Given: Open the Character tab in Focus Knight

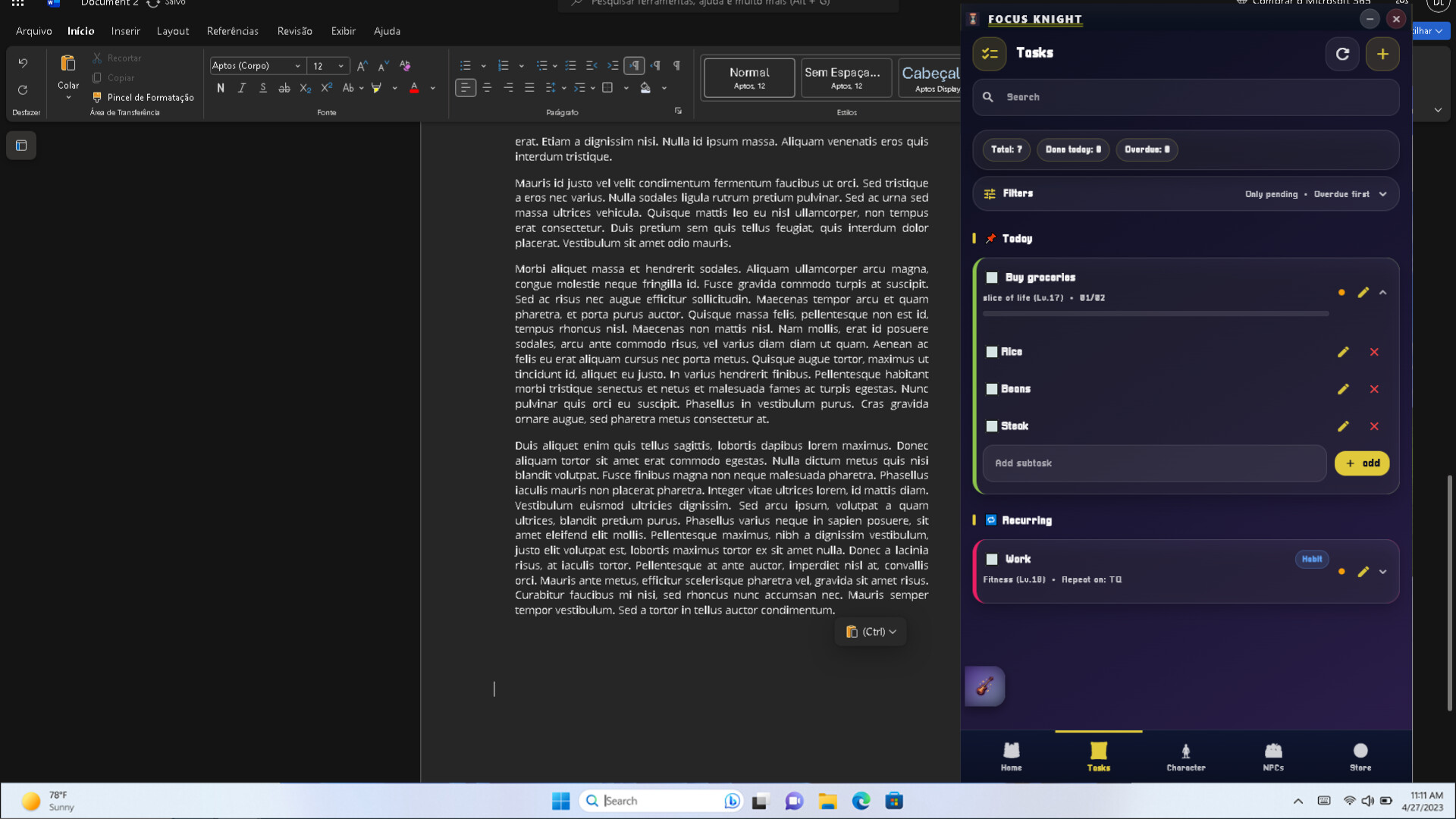Looking at the screenshot, I should point(1185,756).
